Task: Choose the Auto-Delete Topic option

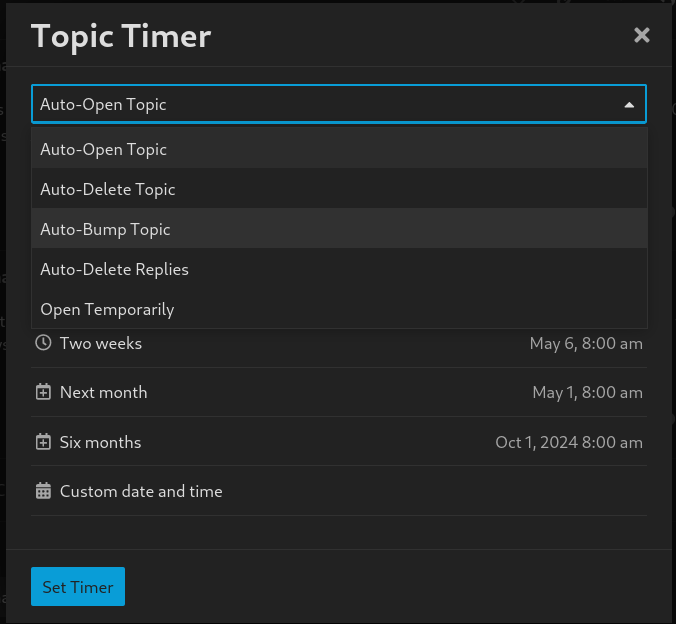Action: (108, 189)
